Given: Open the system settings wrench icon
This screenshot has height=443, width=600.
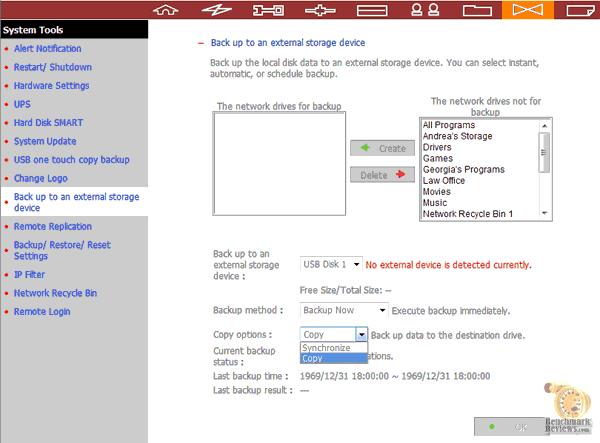Looking at the screenshot, I should (268, 10).
